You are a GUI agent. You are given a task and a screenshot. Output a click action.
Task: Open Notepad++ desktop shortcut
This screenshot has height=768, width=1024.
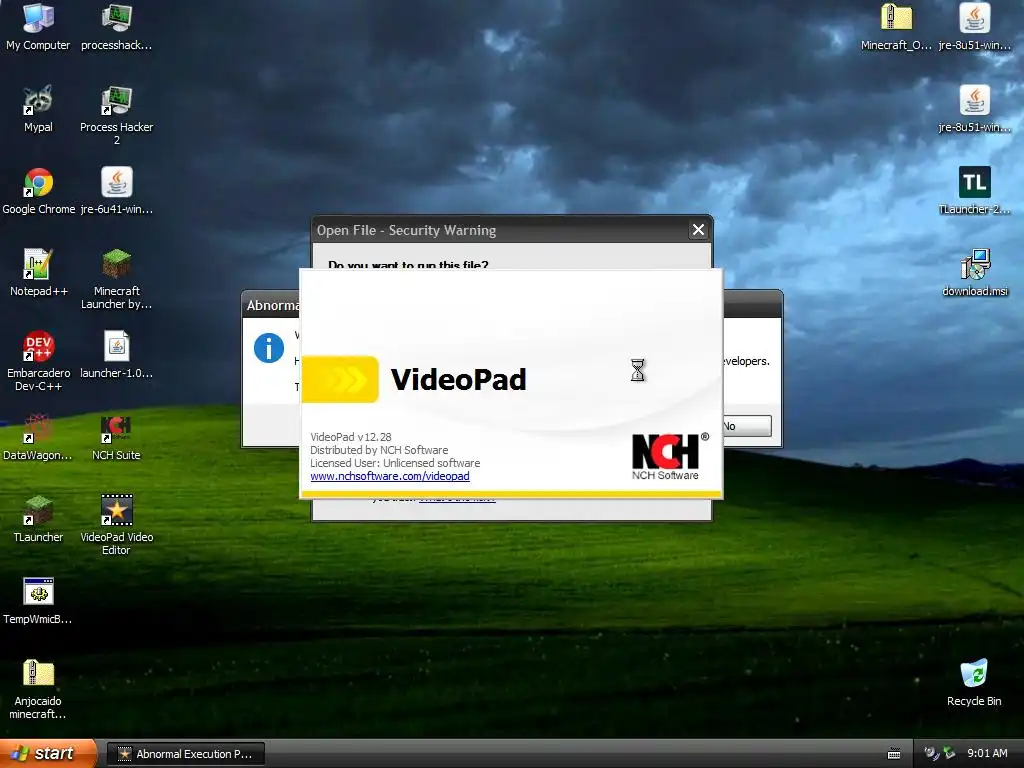pos(38,272)
